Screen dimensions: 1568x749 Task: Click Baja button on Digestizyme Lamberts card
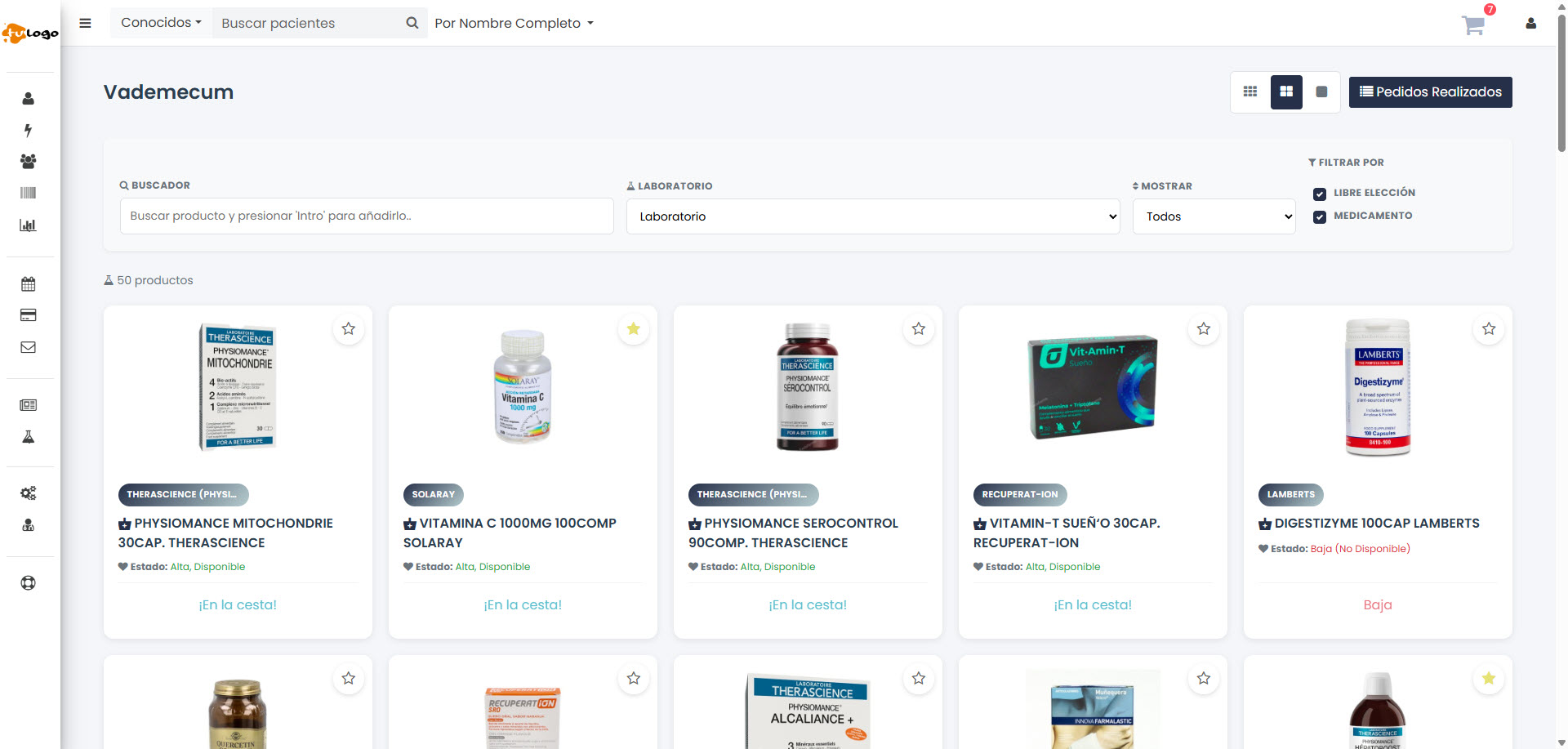tap(1378, 605)
